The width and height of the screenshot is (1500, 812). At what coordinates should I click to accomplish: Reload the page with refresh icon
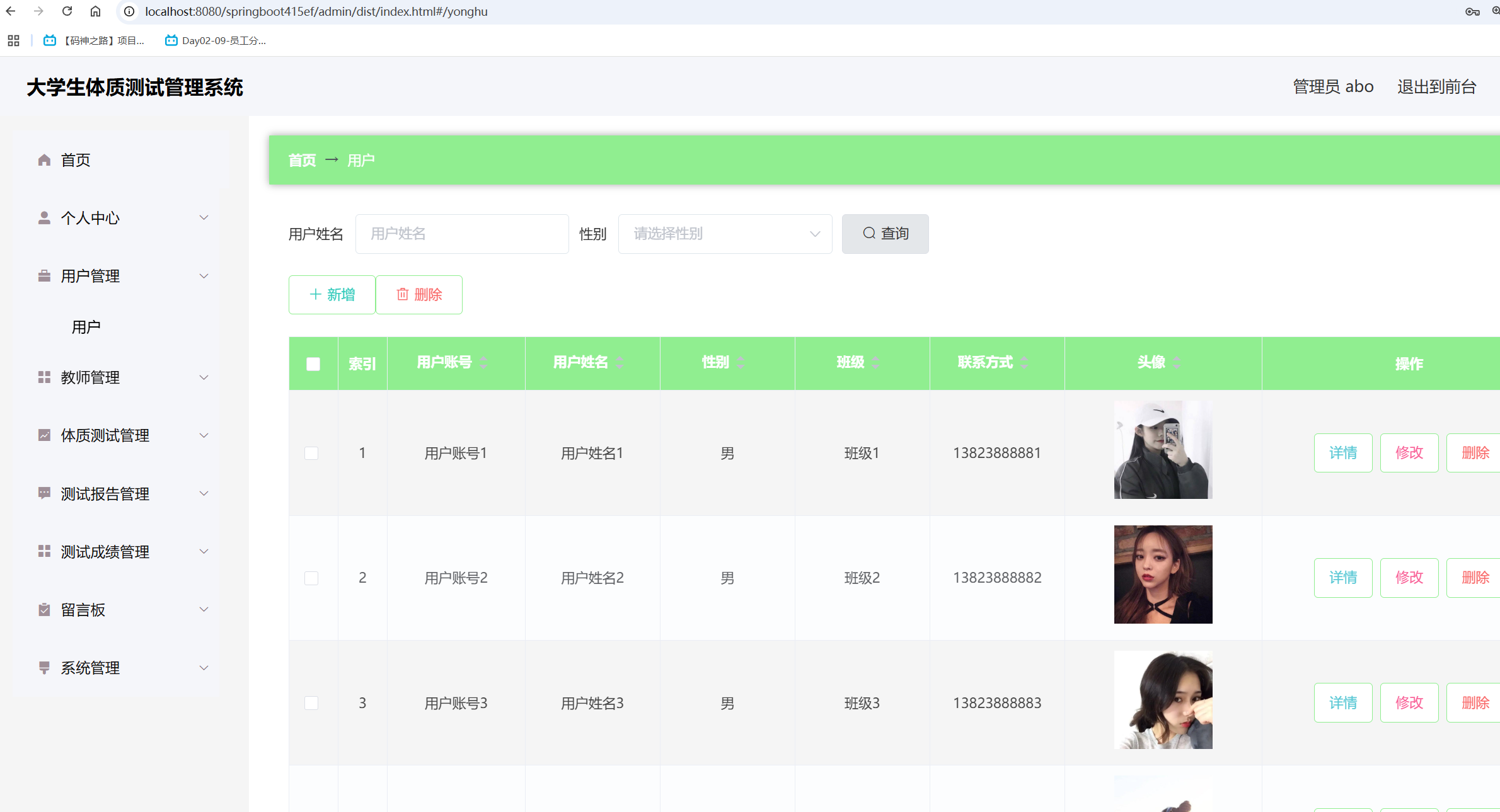point(67,11)
